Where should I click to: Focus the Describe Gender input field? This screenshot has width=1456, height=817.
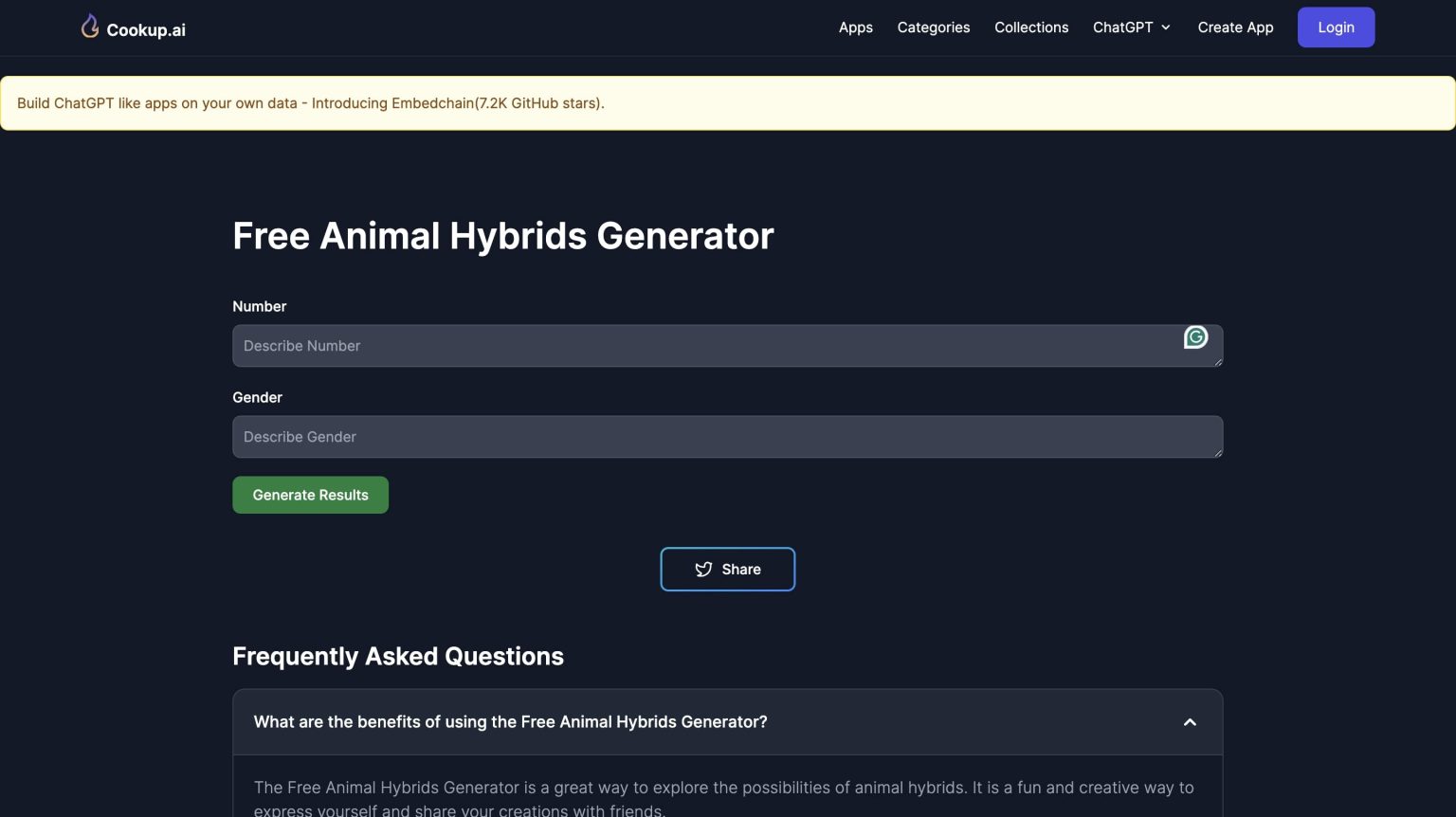pos(727,437)
